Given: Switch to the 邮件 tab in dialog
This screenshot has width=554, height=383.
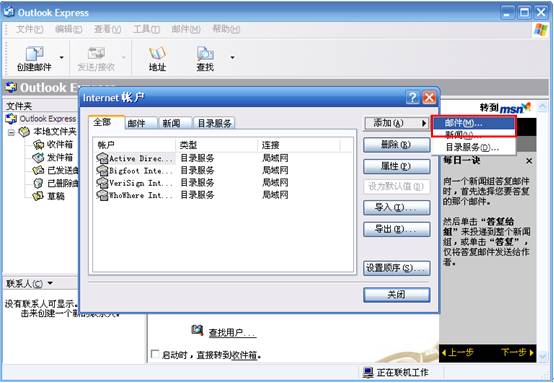Looking at the screenshot, I should pyautogui.click(x=141, y=123).
